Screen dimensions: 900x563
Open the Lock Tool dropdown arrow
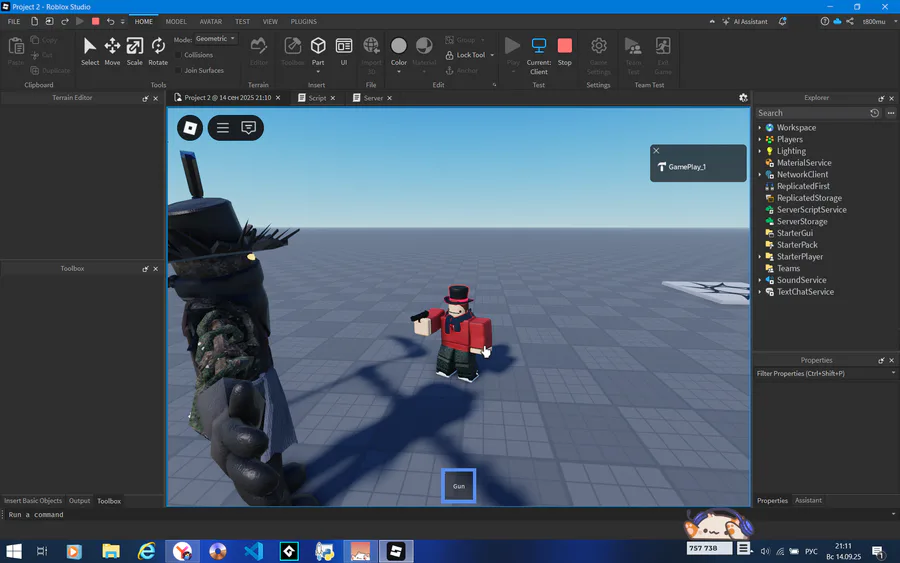coord(492,55)
